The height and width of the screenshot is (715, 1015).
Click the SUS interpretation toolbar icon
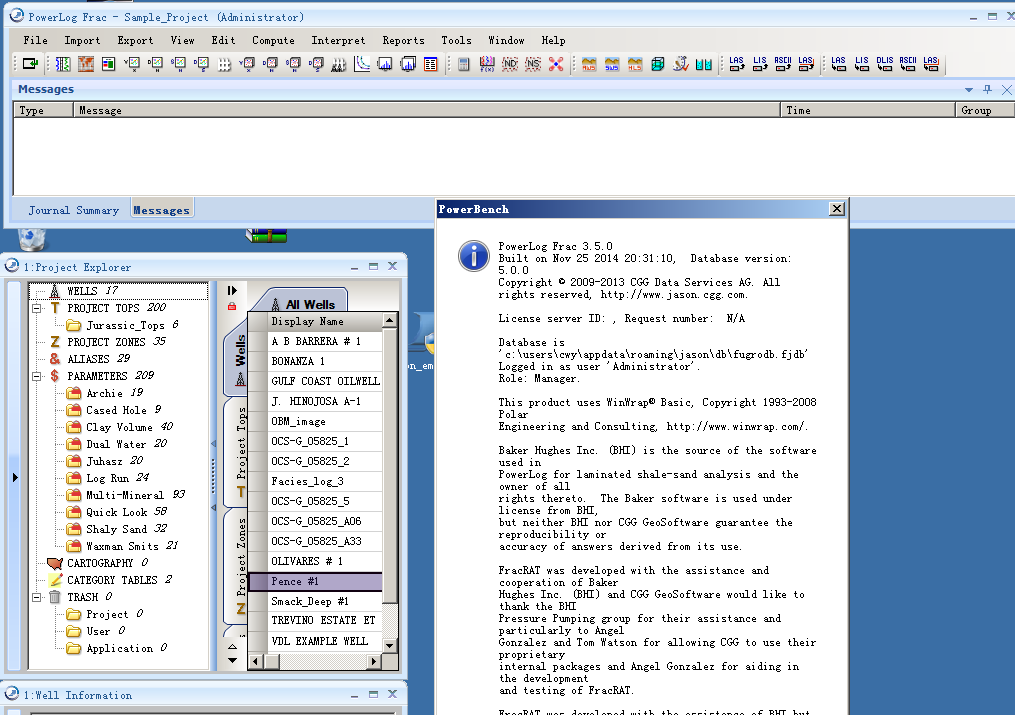pos(612,63)
